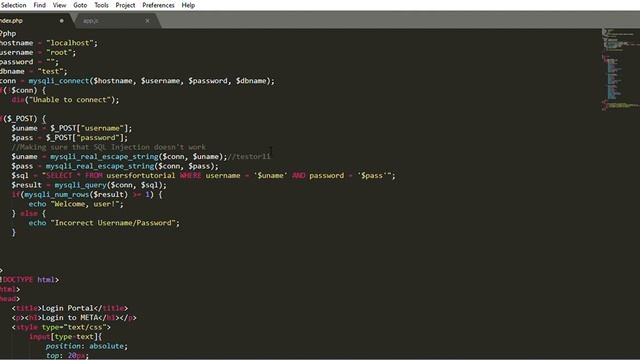Click the DOCTYPE html line

click(x=29, y=280)
